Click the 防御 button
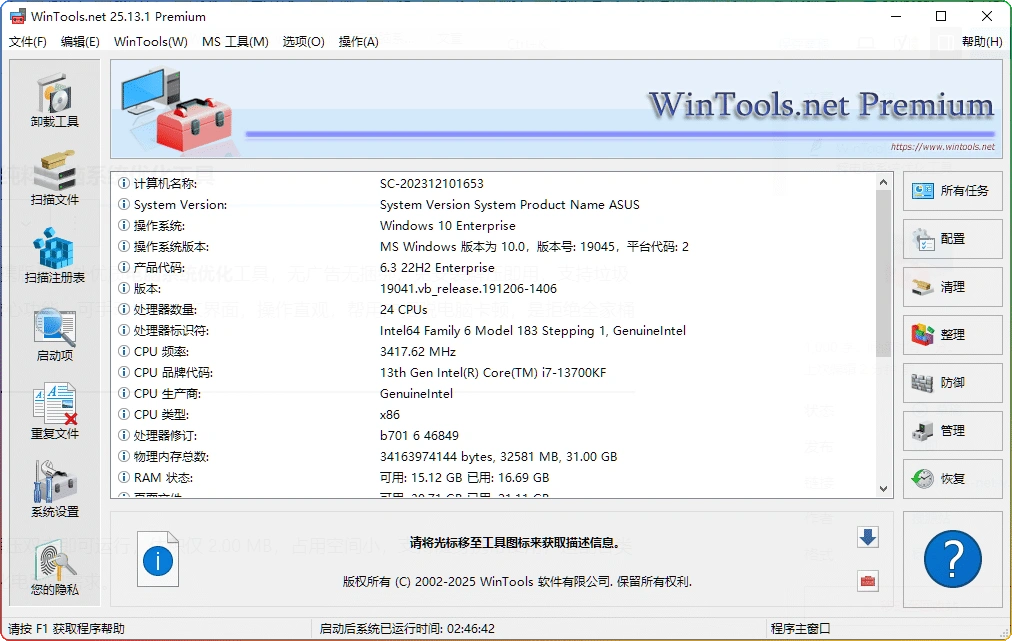1012x641 pixels. pyautogui.click(x=951, y=383)
